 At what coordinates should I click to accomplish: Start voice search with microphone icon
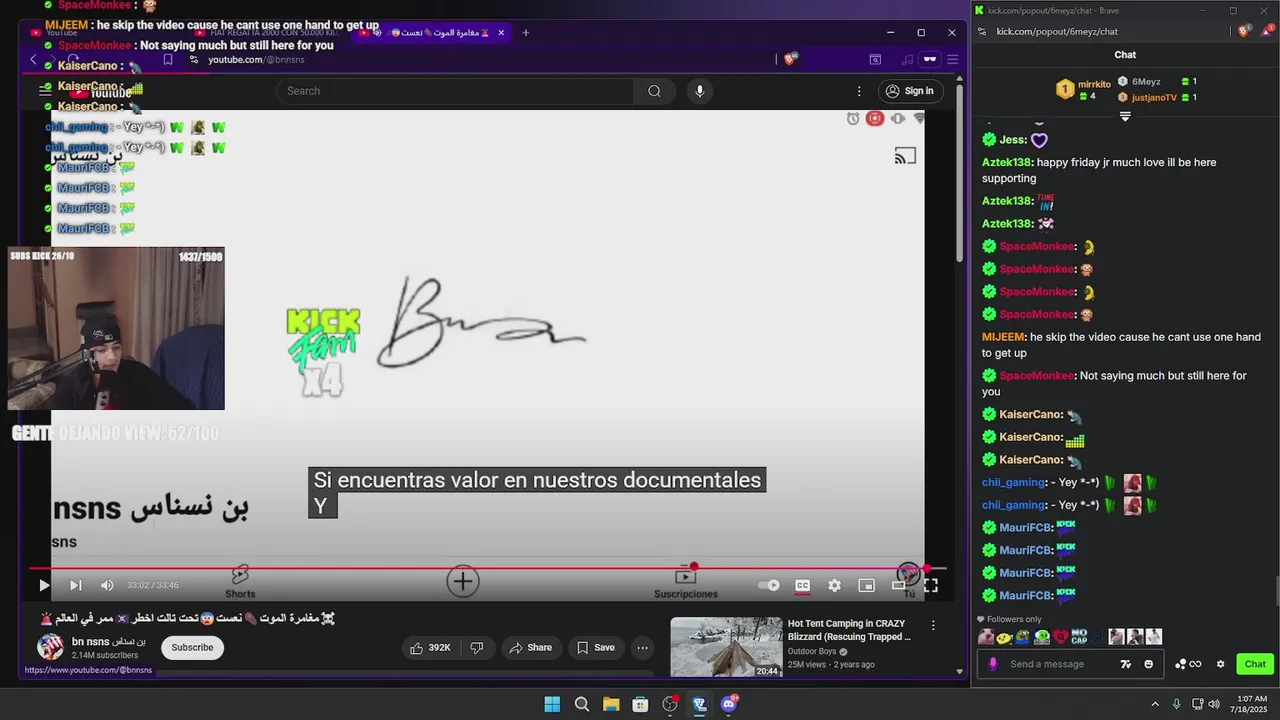(699, 91)
